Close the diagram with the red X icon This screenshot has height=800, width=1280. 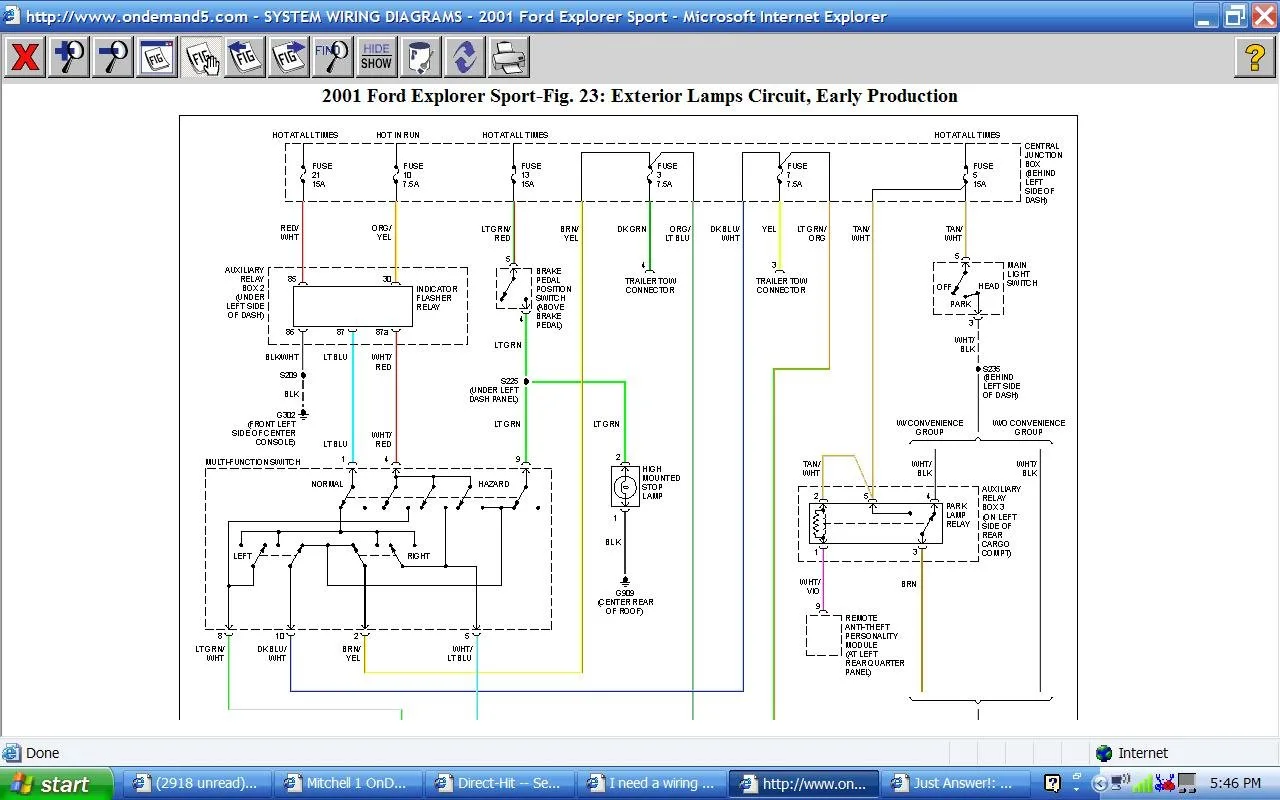click(x=24, y=57)
